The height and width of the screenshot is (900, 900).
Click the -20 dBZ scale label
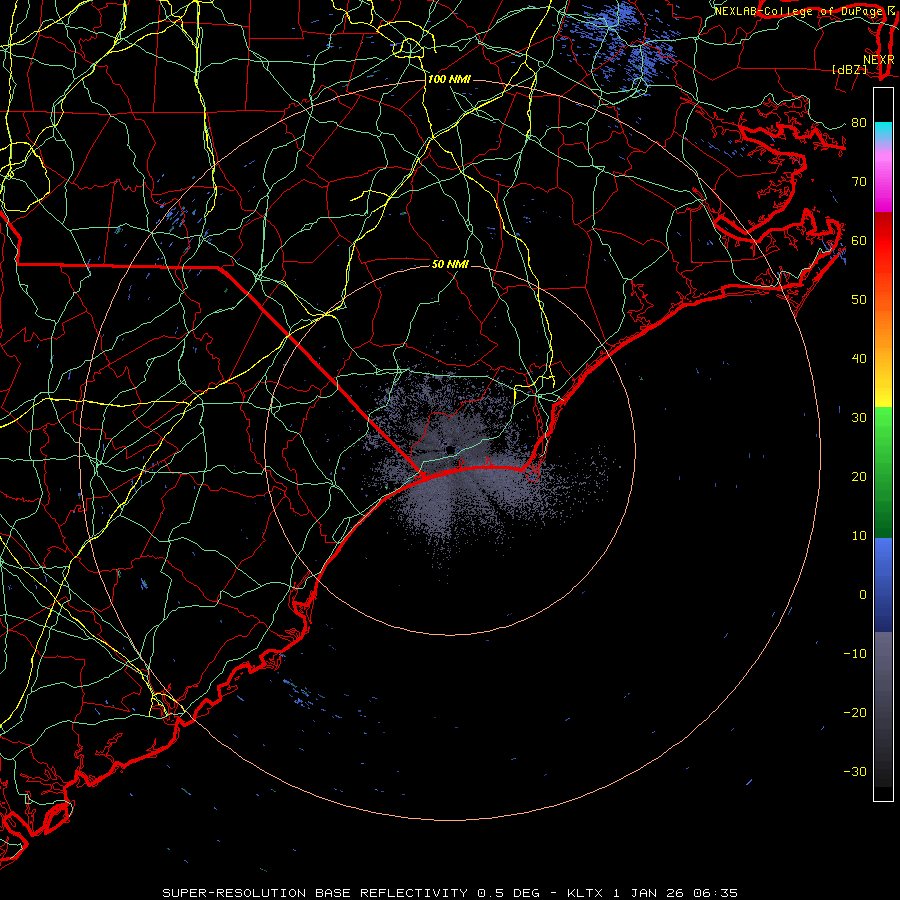click(855, 712)
